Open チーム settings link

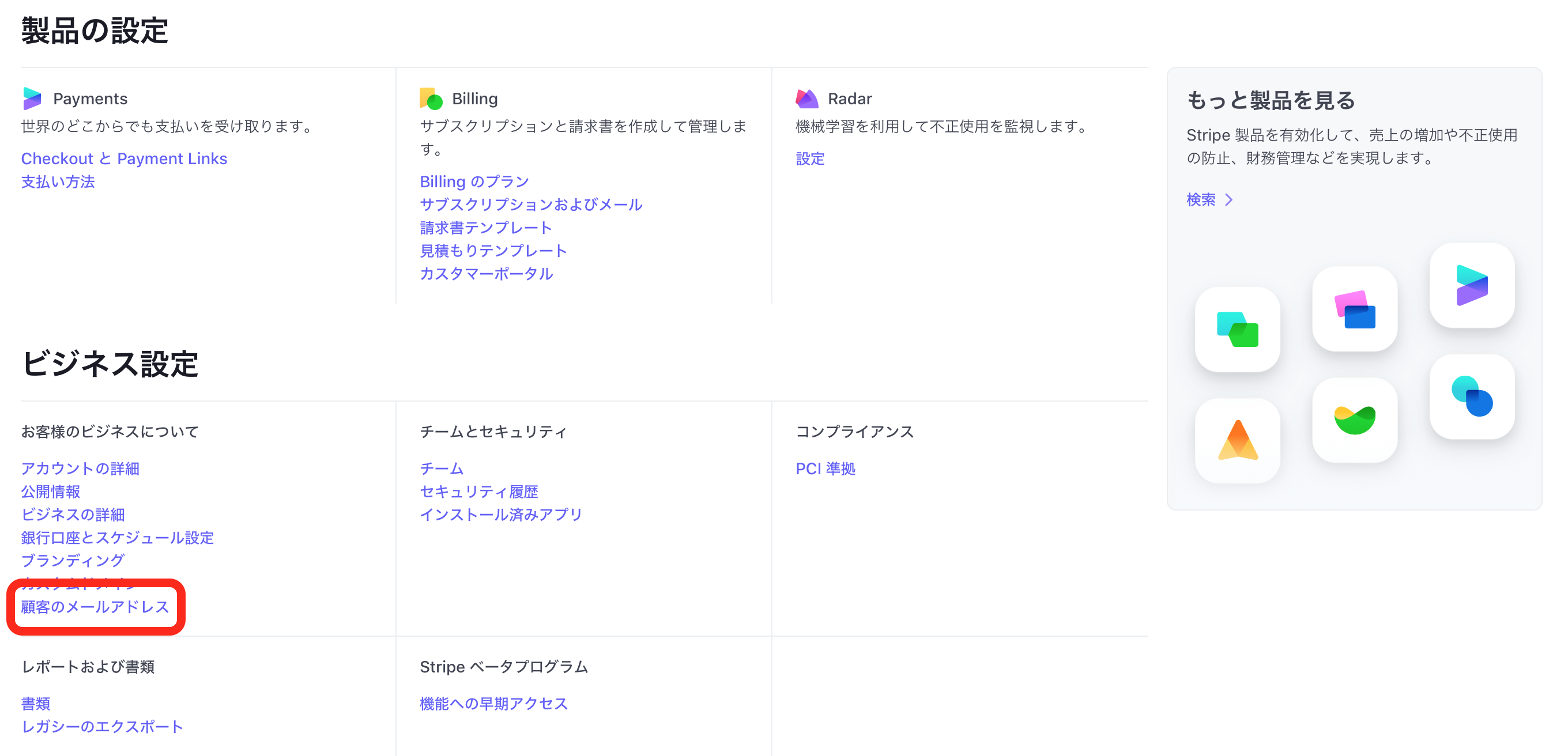tap(442, 469)
